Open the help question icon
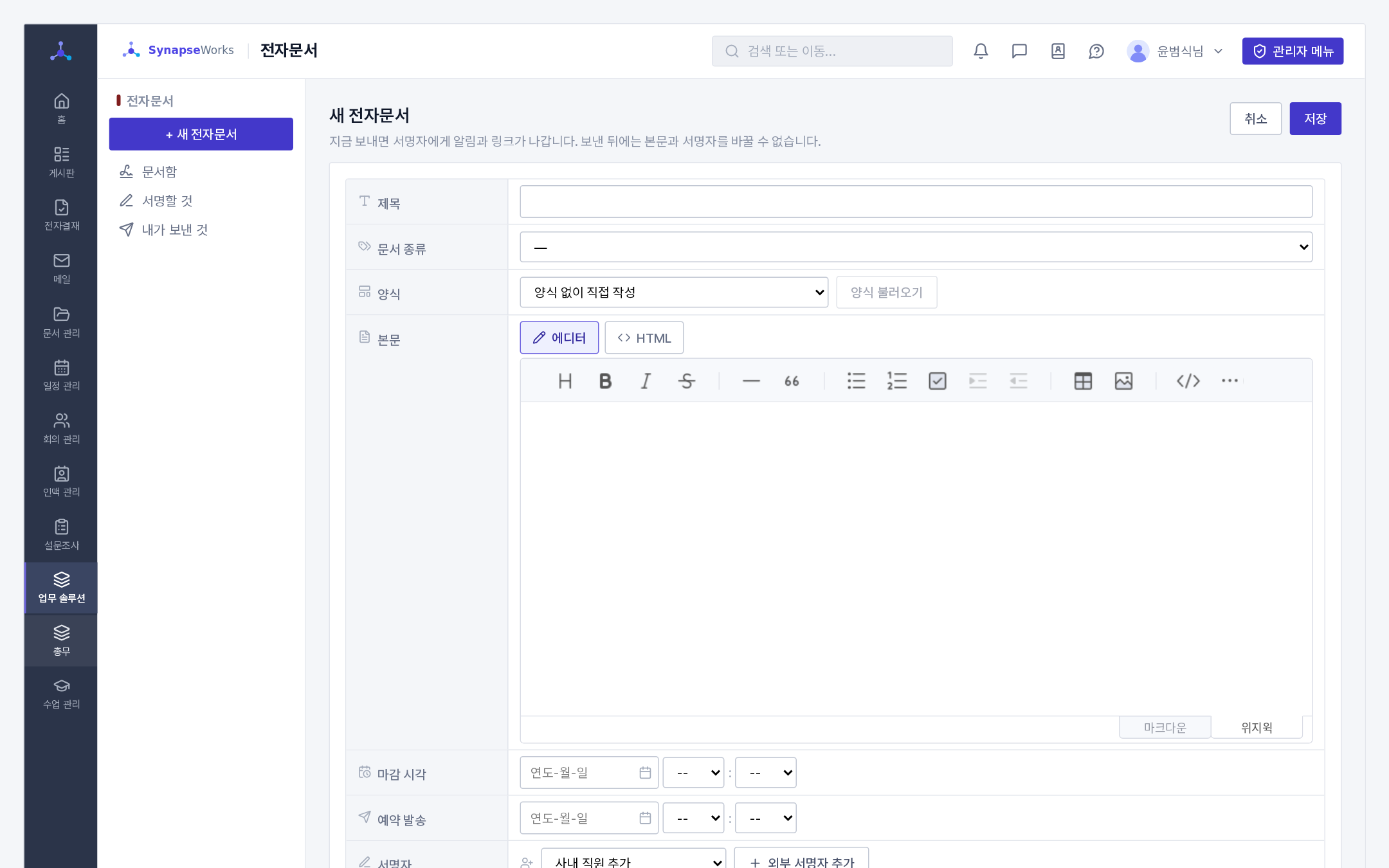 click(1096, 51)
